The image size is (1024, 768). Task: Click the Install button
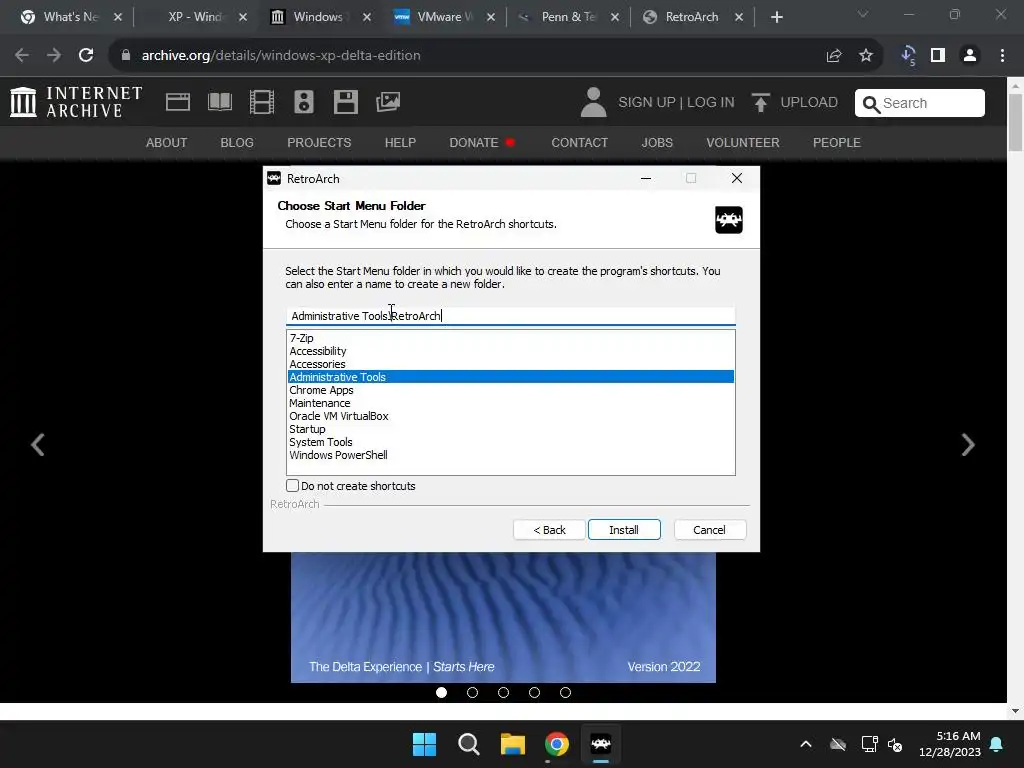tap(624, 530)
